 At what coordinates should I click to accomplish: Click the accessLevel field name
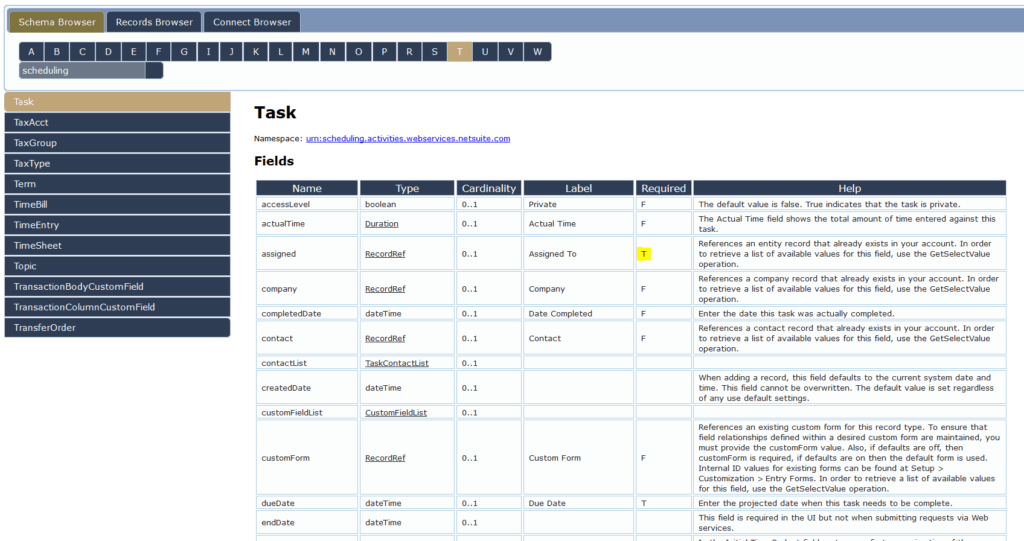pyautogui.click(x=285, y=205)
